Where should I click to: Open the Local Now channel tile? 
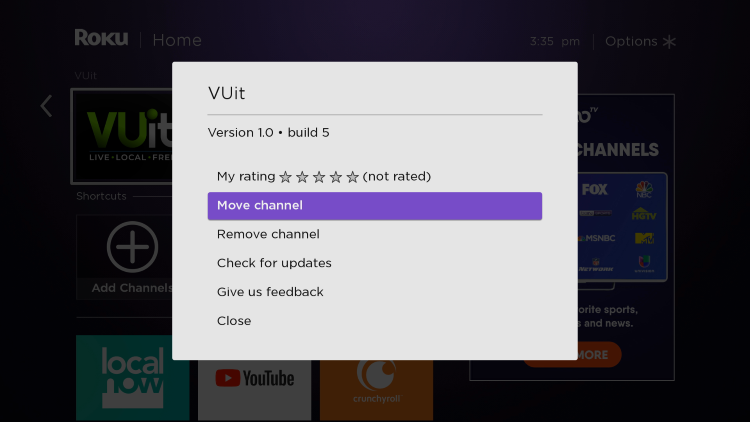pyautogui.click(x=132, y=378)
